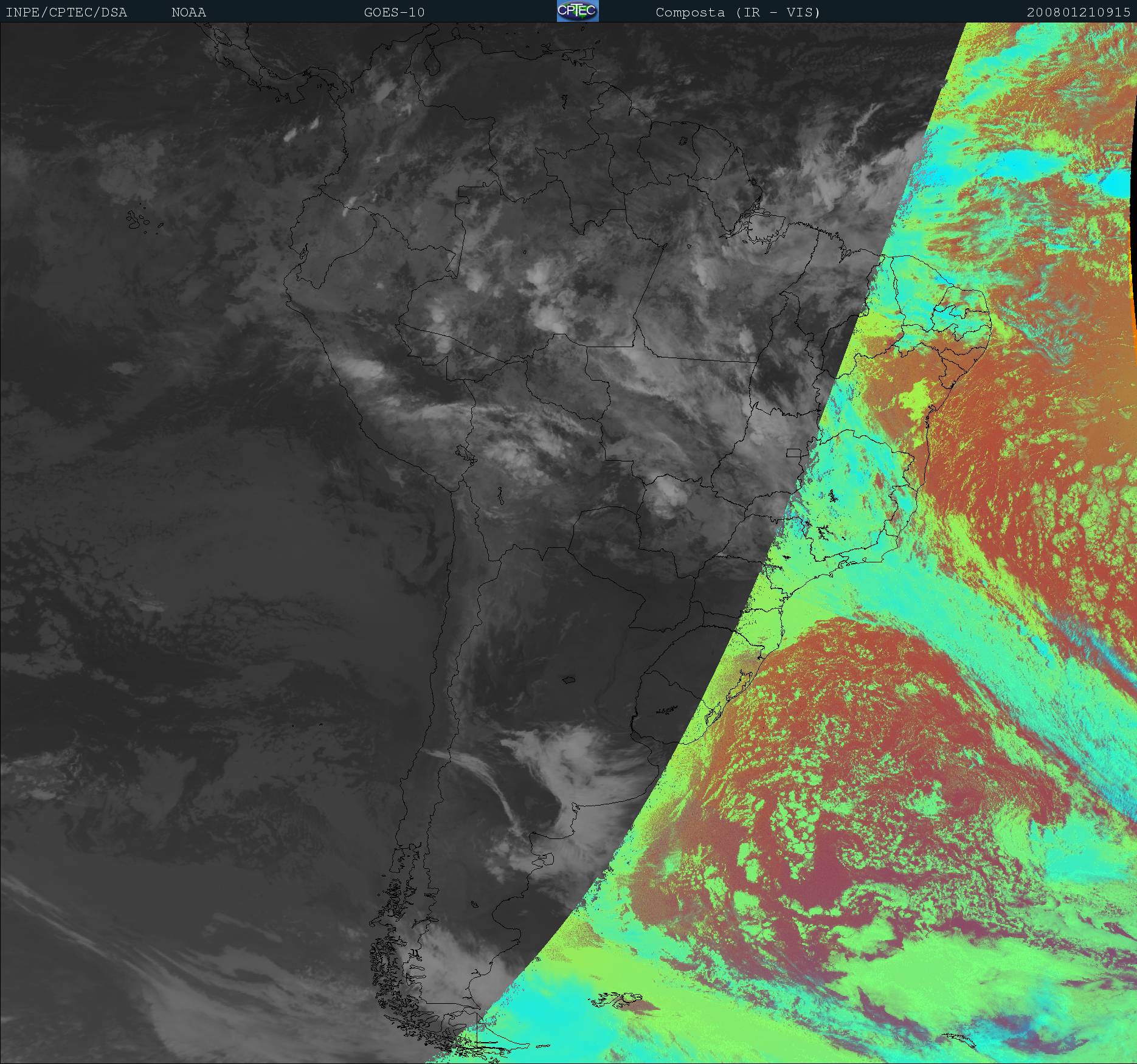Screen dimensions: 1137x1064
Task: Select the Composta (IR - VIS) title
Action: tap(738, 12)
